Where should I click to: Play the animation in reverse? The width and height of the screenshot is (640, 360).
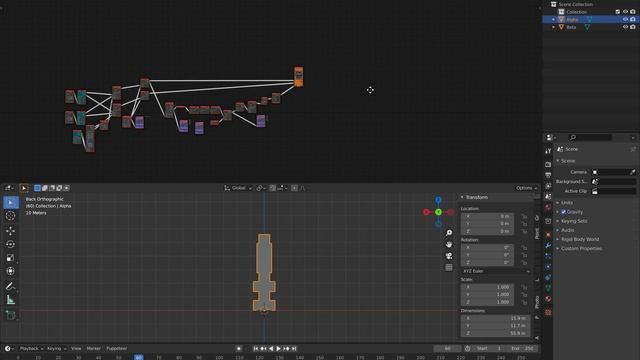(x=271, y=349)
